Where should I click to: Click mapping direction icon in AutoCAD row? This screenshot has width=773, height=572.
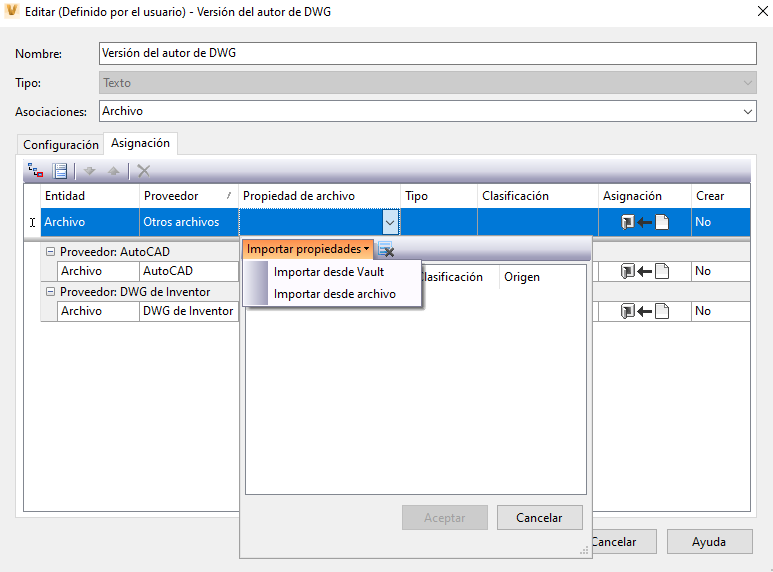[x=645, y=271]
